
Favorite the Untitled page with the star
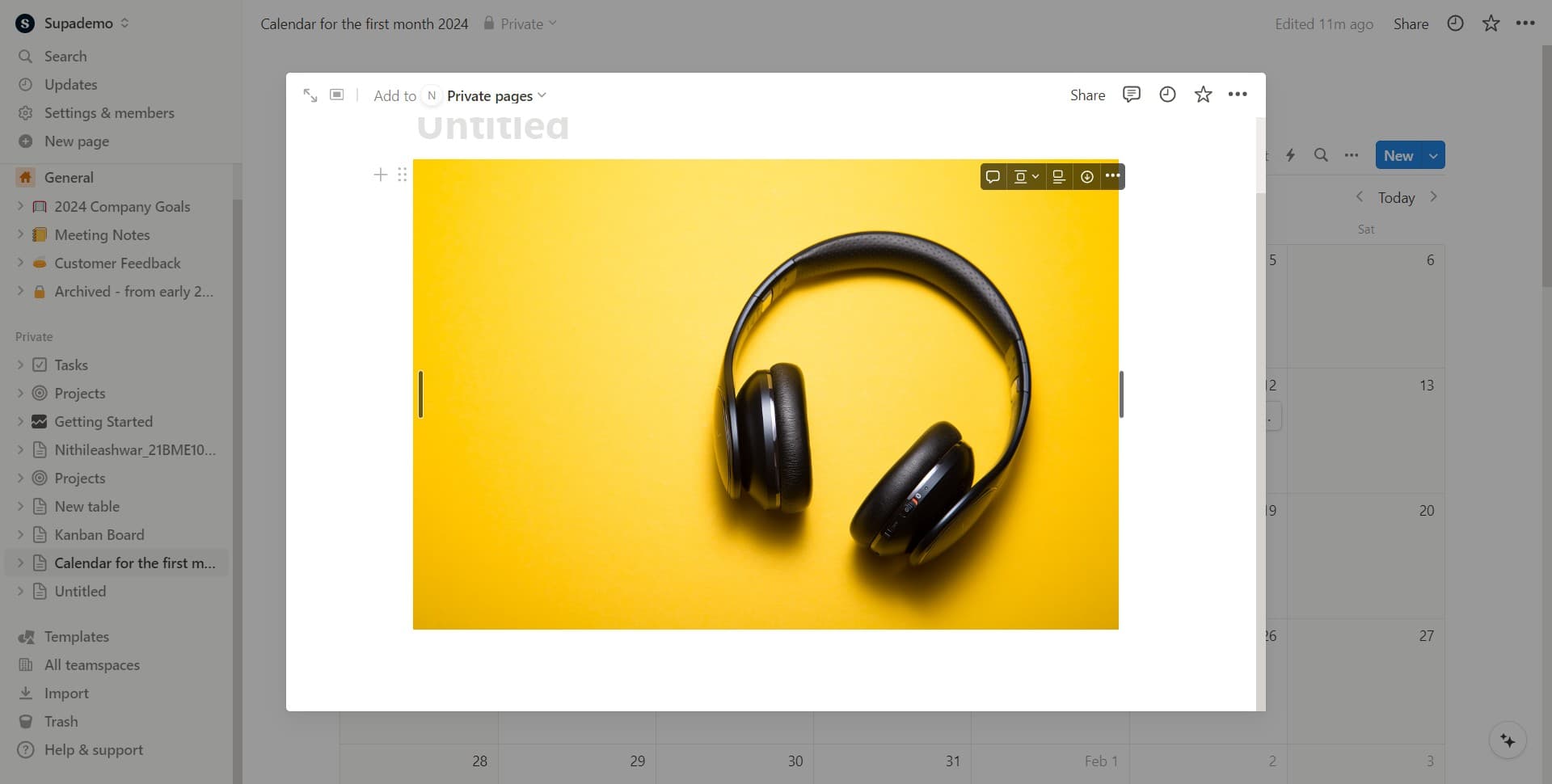point(1203,95)
